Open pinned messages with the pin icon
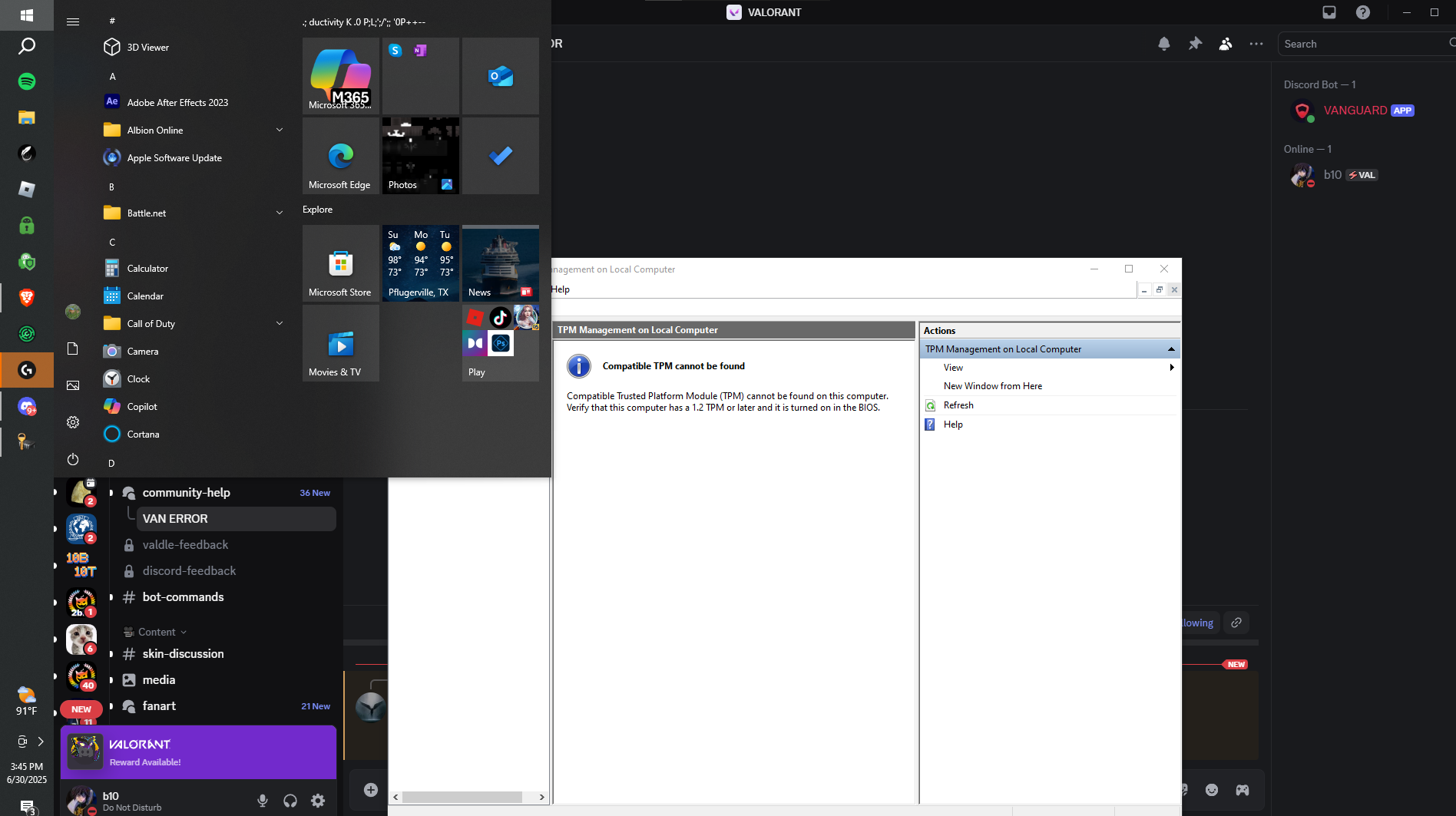1456x816 pixels. [1195, 44]
